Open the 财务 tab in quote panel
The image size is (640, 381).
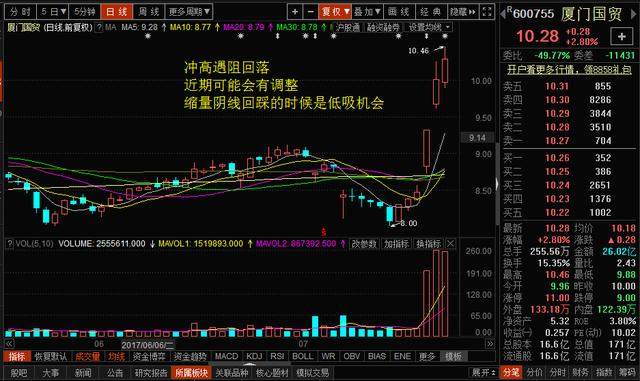(580, 372)
